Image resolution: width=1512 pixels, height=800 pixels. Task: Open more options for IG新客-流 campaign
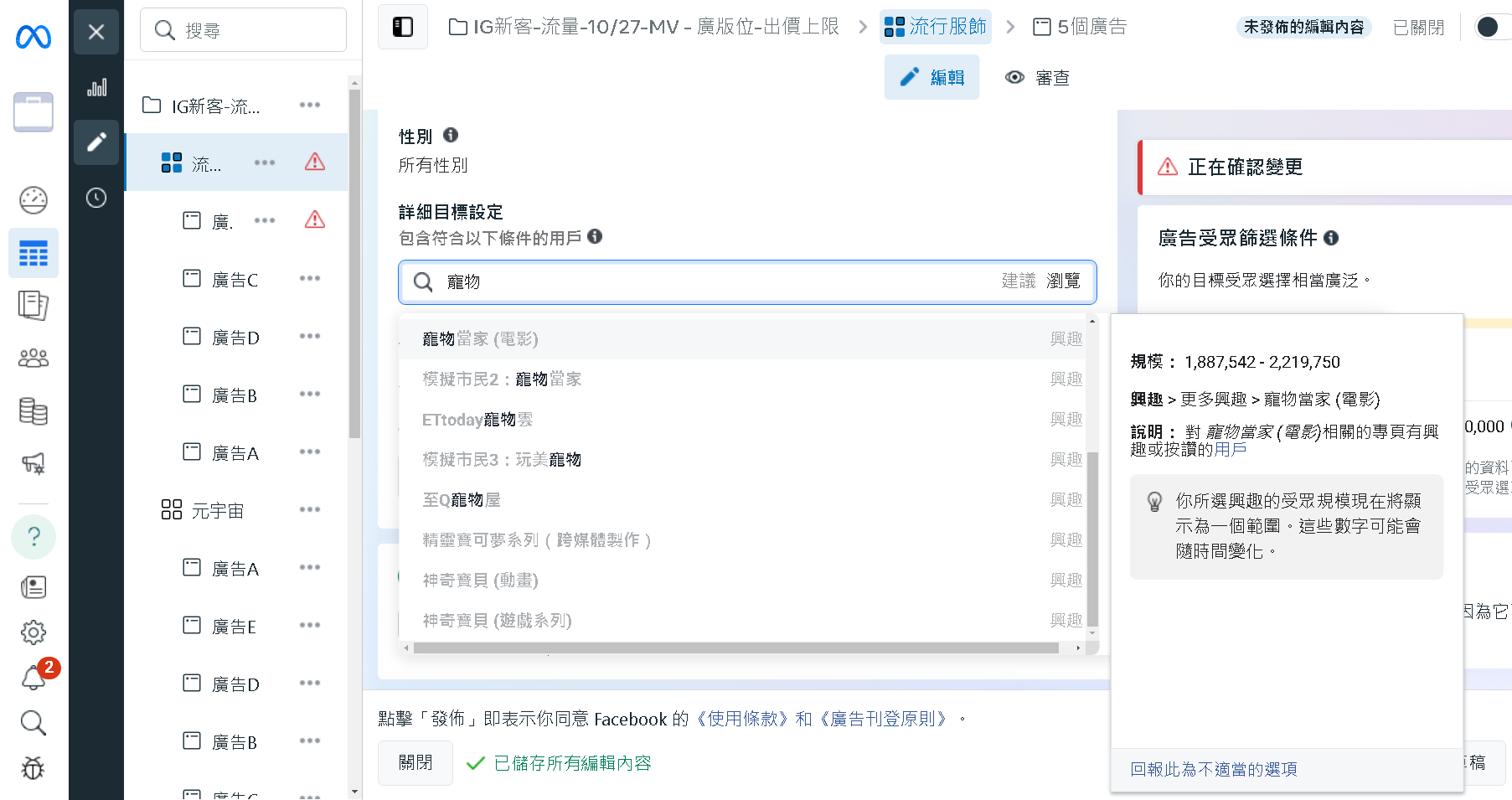tap(310, 105)
